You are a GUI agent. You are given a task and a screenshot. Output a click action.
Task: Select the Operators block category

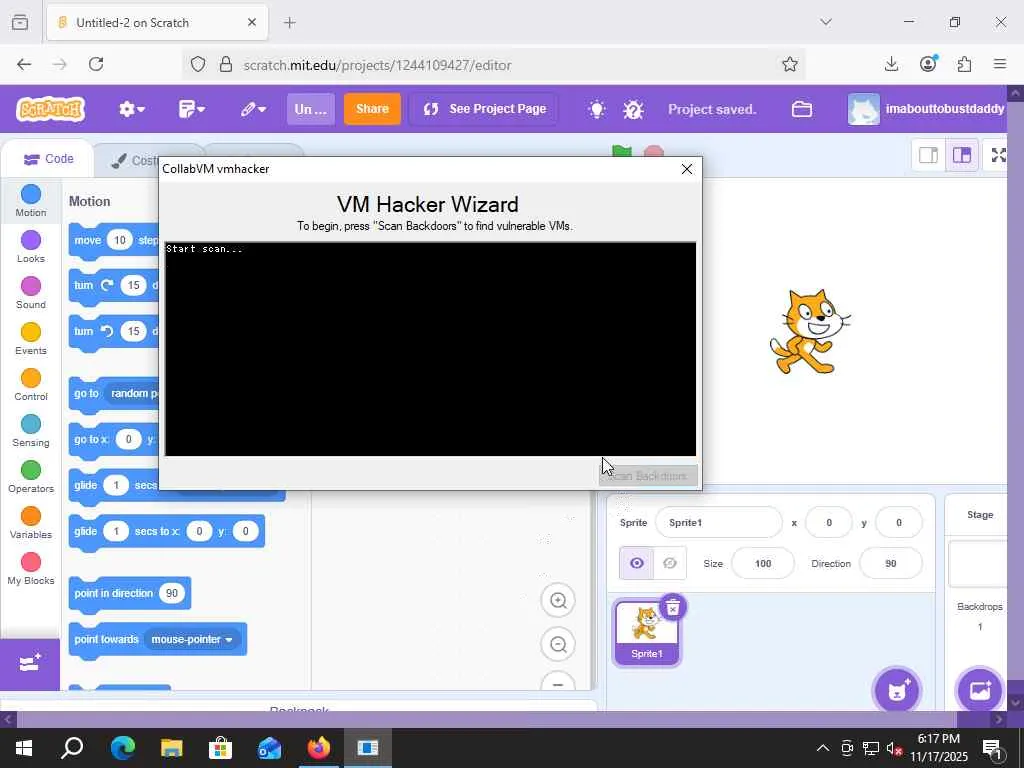(31, 477)
